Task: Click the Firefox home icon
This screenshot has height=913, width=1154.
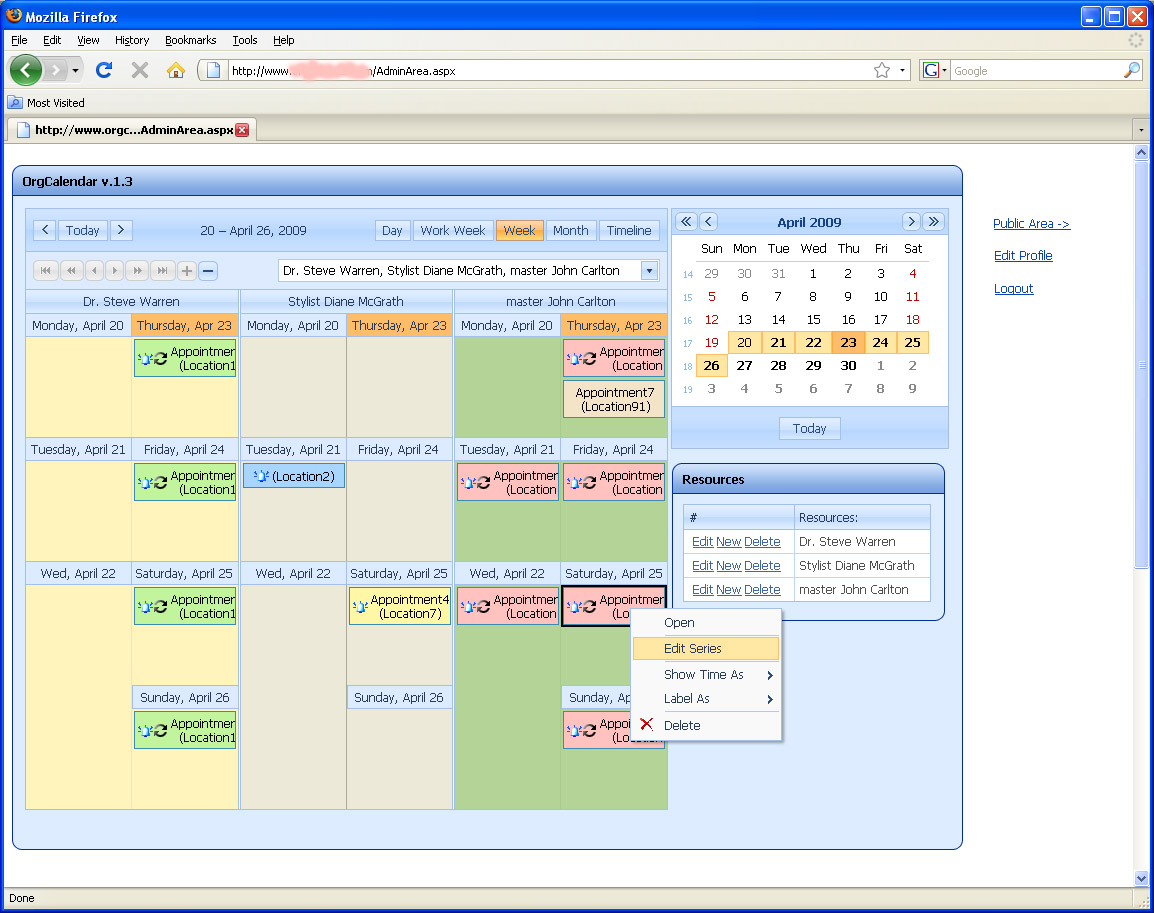Action: [175, 70]
